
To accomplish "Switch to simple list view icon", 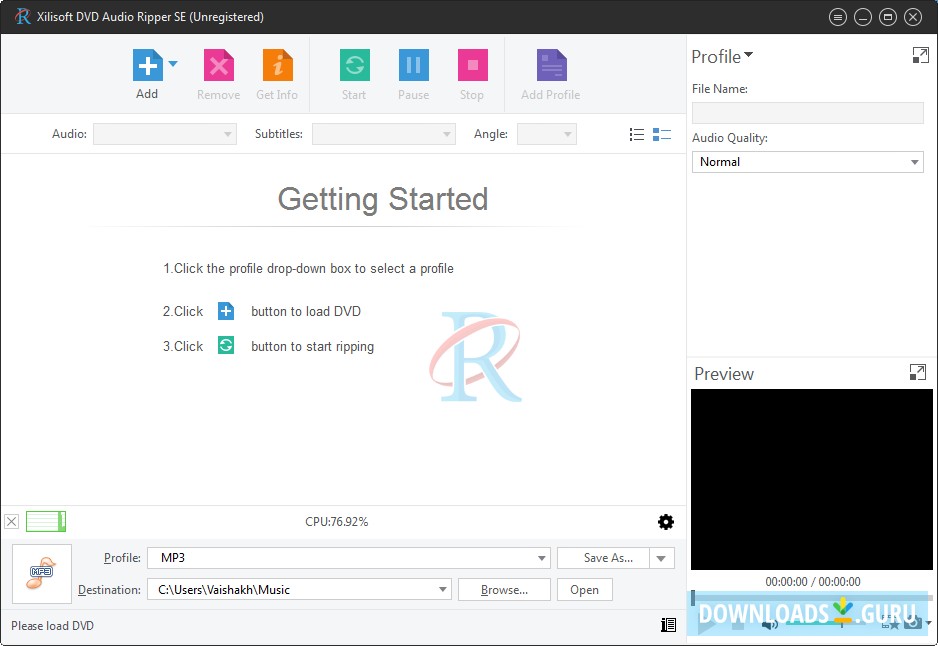I will 636,135.
